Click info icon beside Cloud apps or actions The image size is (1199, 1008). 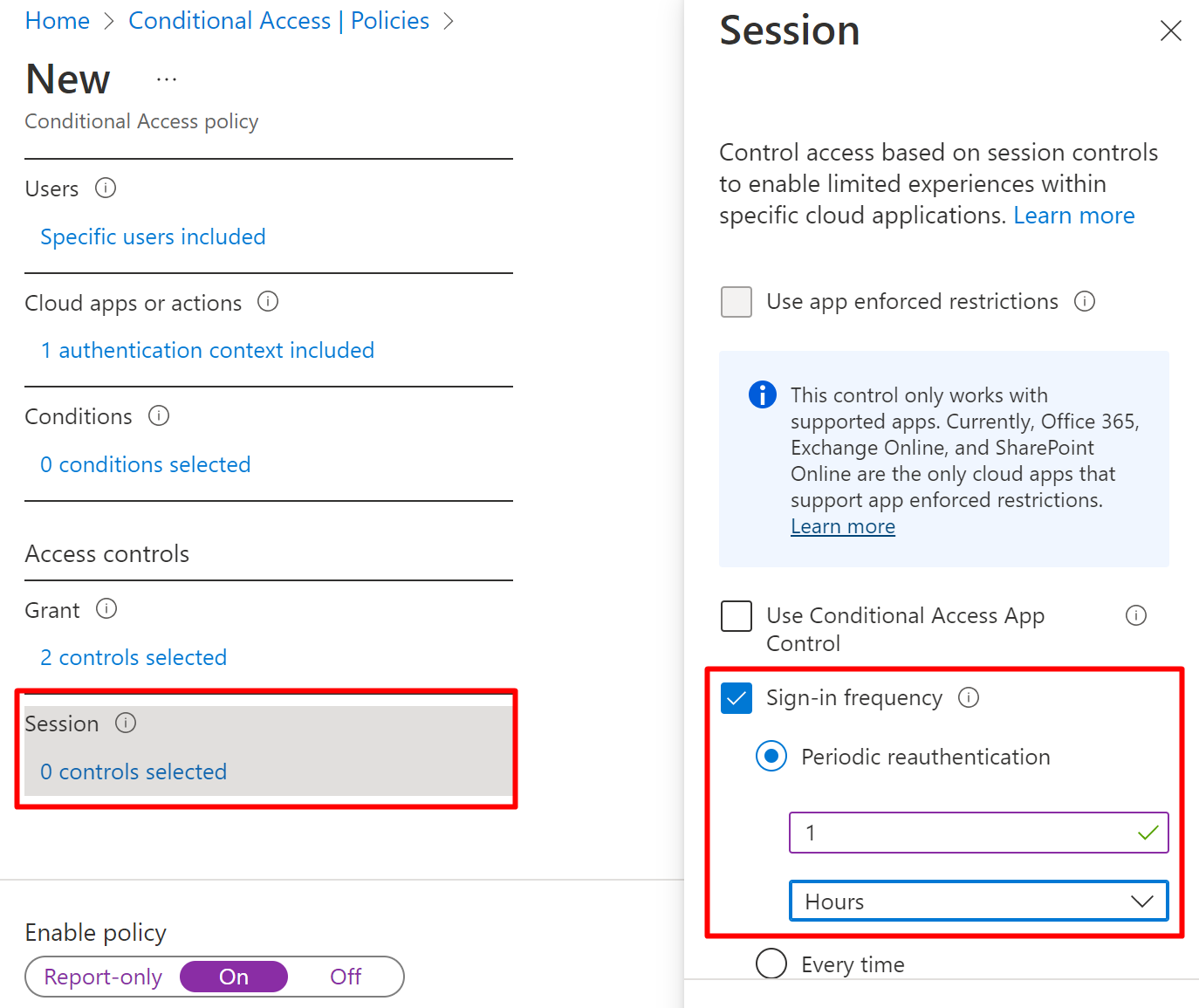(268, 302)
